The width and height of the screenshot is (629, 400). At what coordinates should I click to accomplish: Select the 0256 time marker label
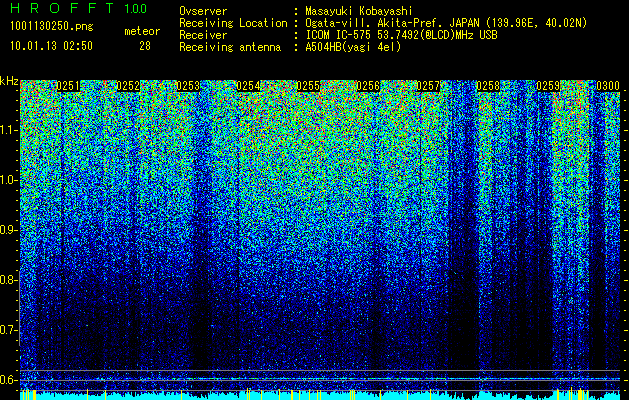[x=368, y=86]
